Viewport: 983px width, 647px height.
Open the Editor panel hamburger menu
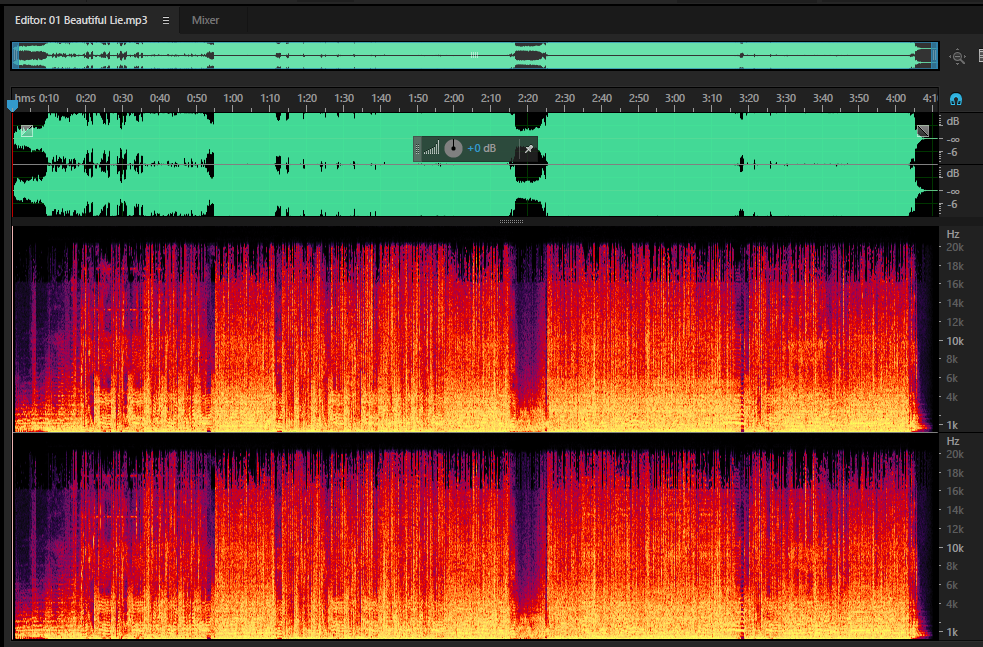[166, 21]
